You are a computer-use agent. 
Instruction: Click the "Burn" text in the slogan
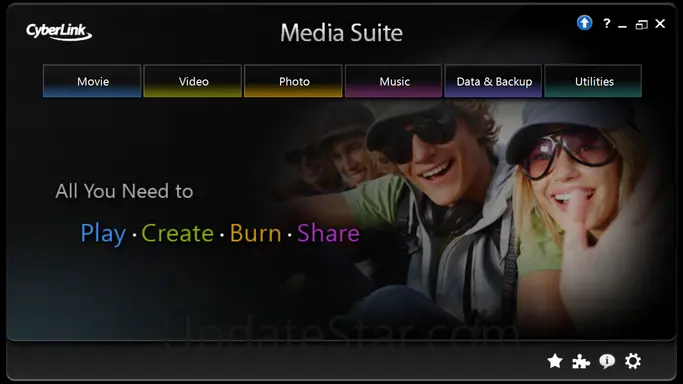tap(255, 233)
